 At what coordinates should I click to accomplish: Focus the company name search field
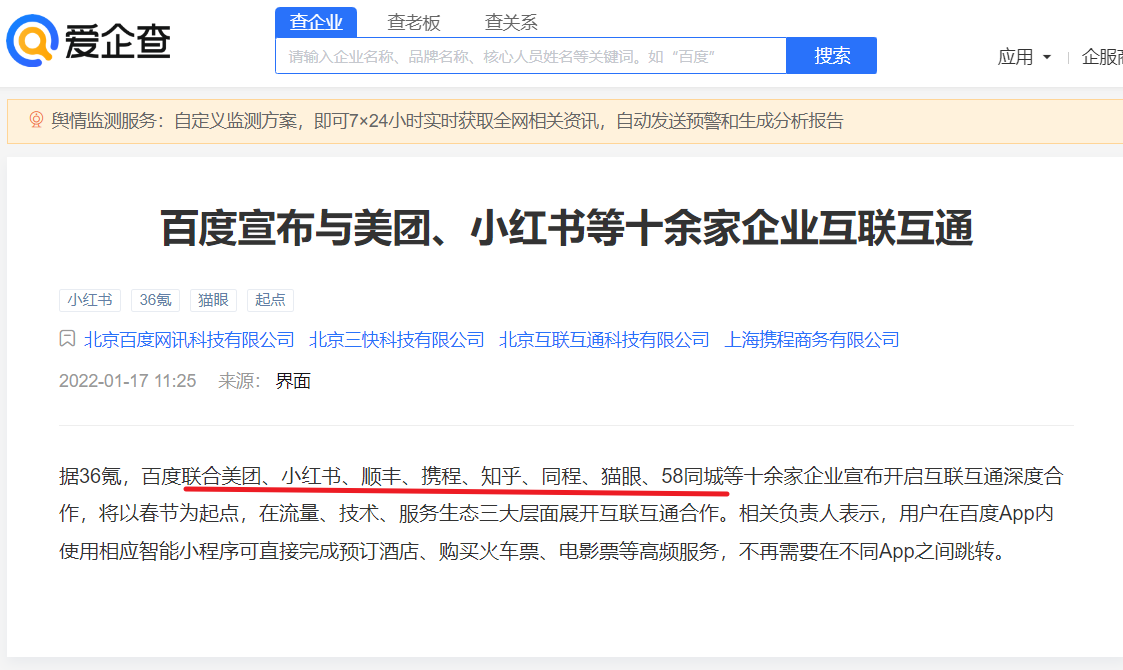click(531, 56)
